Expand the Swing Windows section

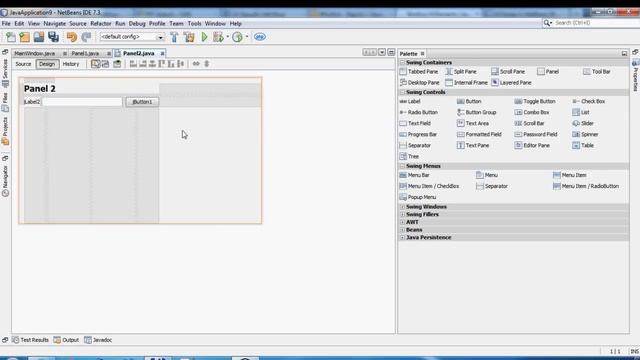[402, 207]
